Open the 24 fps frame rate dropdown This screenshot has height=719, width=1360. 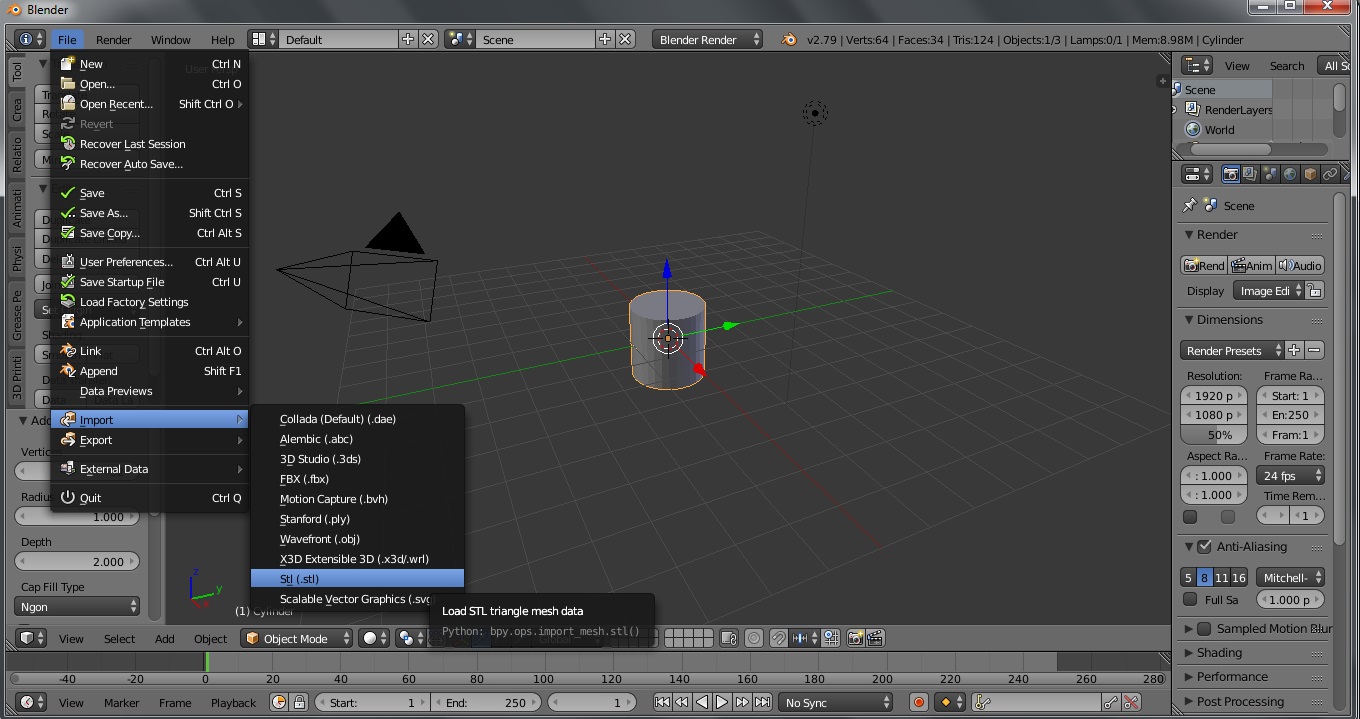[1290, 475]
